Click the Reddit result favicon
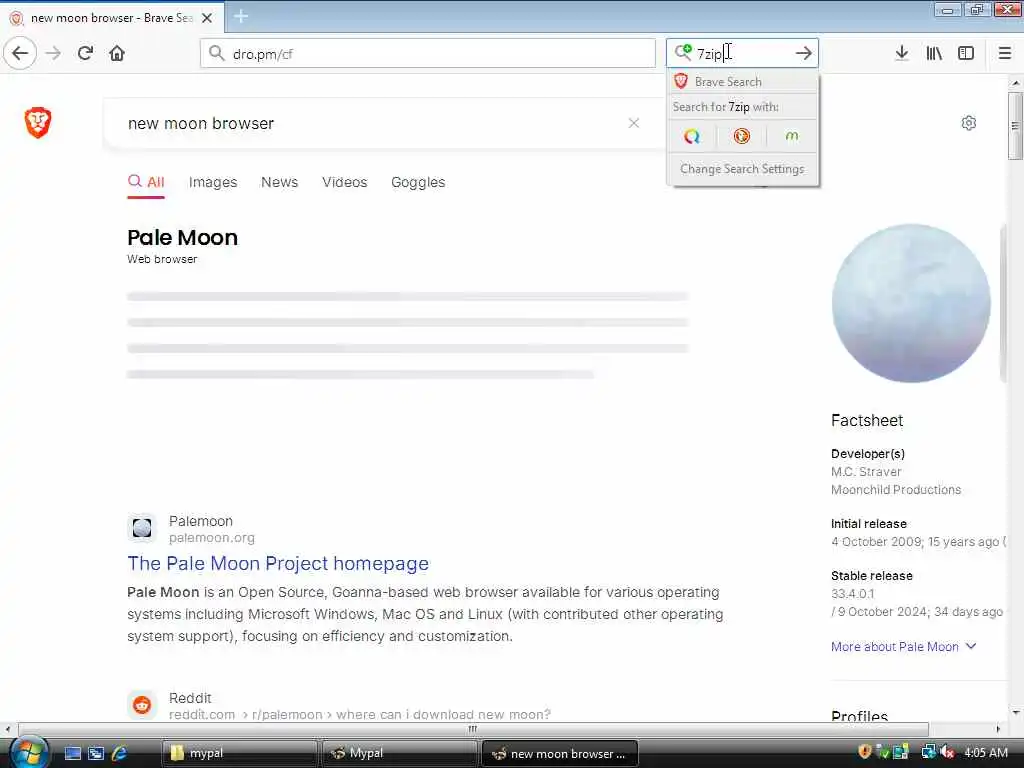 pyautogui.click(x=142, y=705)
